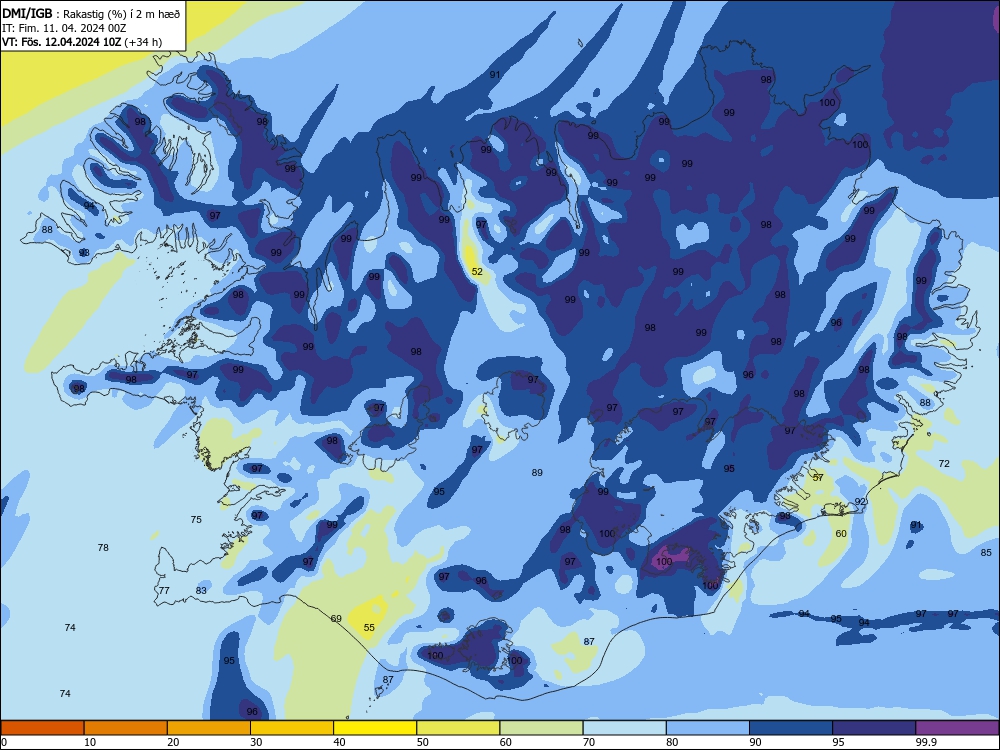Click the "89" value in the central highlands

tap(537, 473)
